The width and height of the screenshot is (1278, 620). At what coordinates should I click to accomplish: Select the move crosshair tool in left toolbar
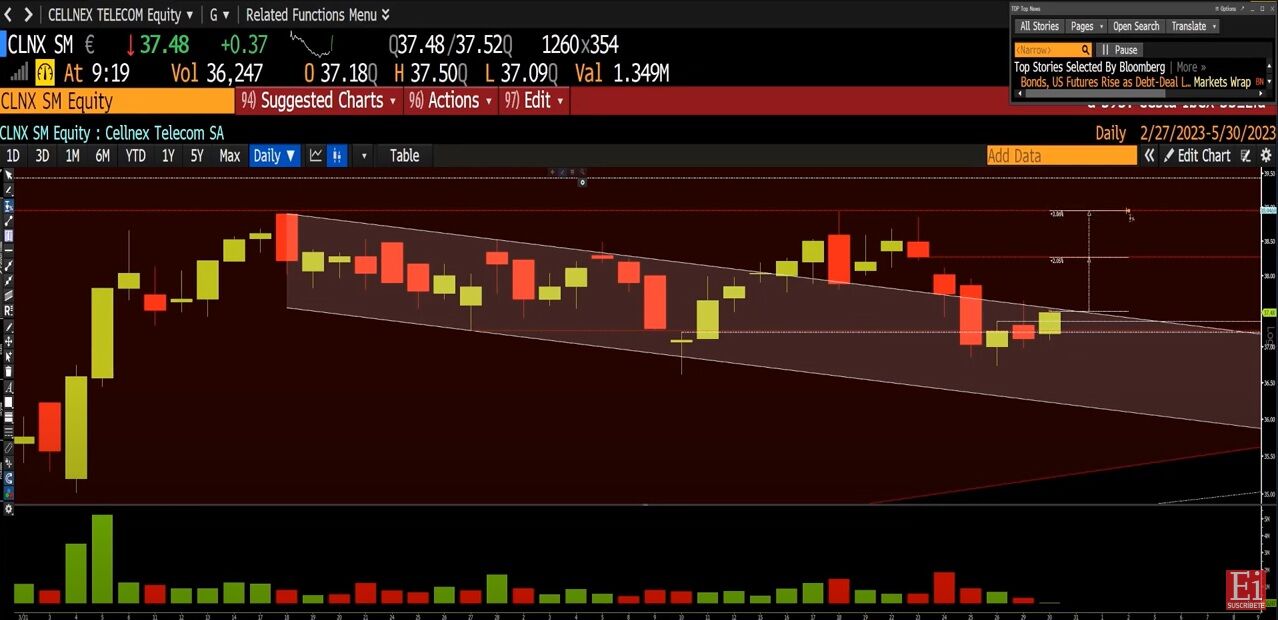click(x=9, y=342)
